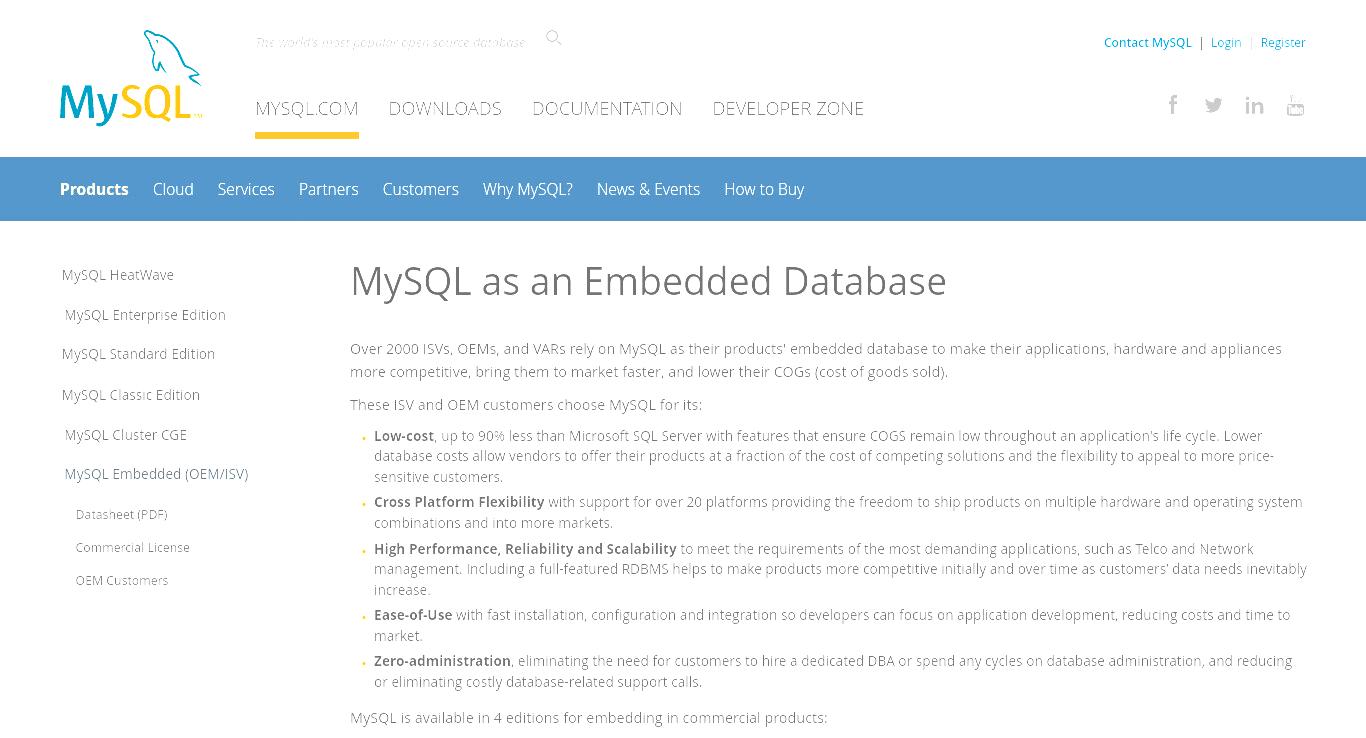
Task: Open the Why MySQL? menu
Action: 528,189
